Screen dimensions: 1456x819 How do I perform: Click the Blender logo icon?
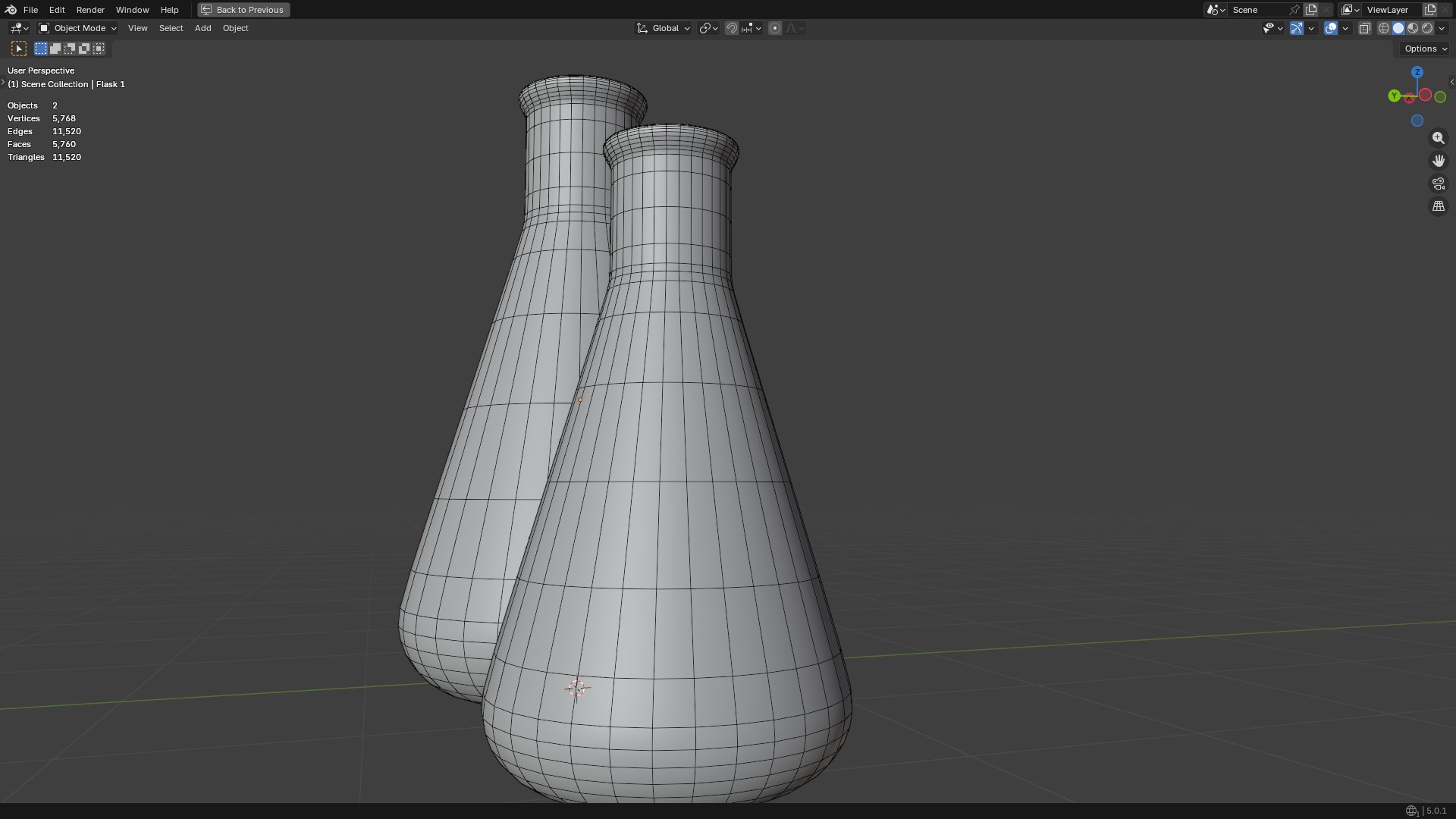coord(11,10)
